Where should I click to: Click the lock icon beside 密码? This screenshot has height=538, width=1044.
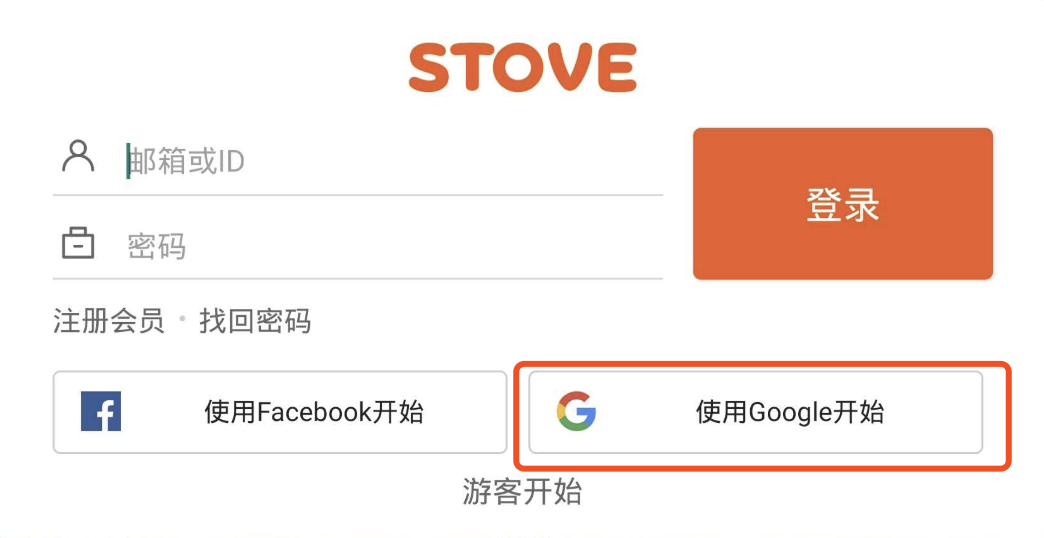click(78, 242)
